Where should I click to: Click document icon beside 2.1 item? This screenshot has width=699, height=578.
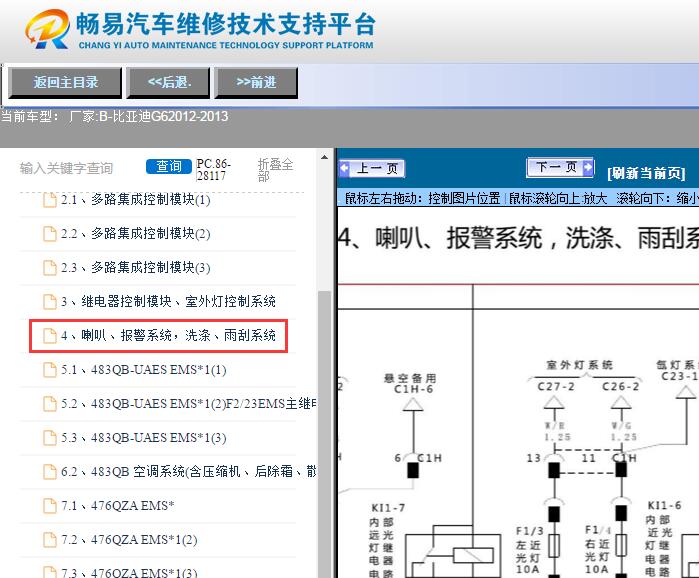pyautogui.click(x=49, y=200)
